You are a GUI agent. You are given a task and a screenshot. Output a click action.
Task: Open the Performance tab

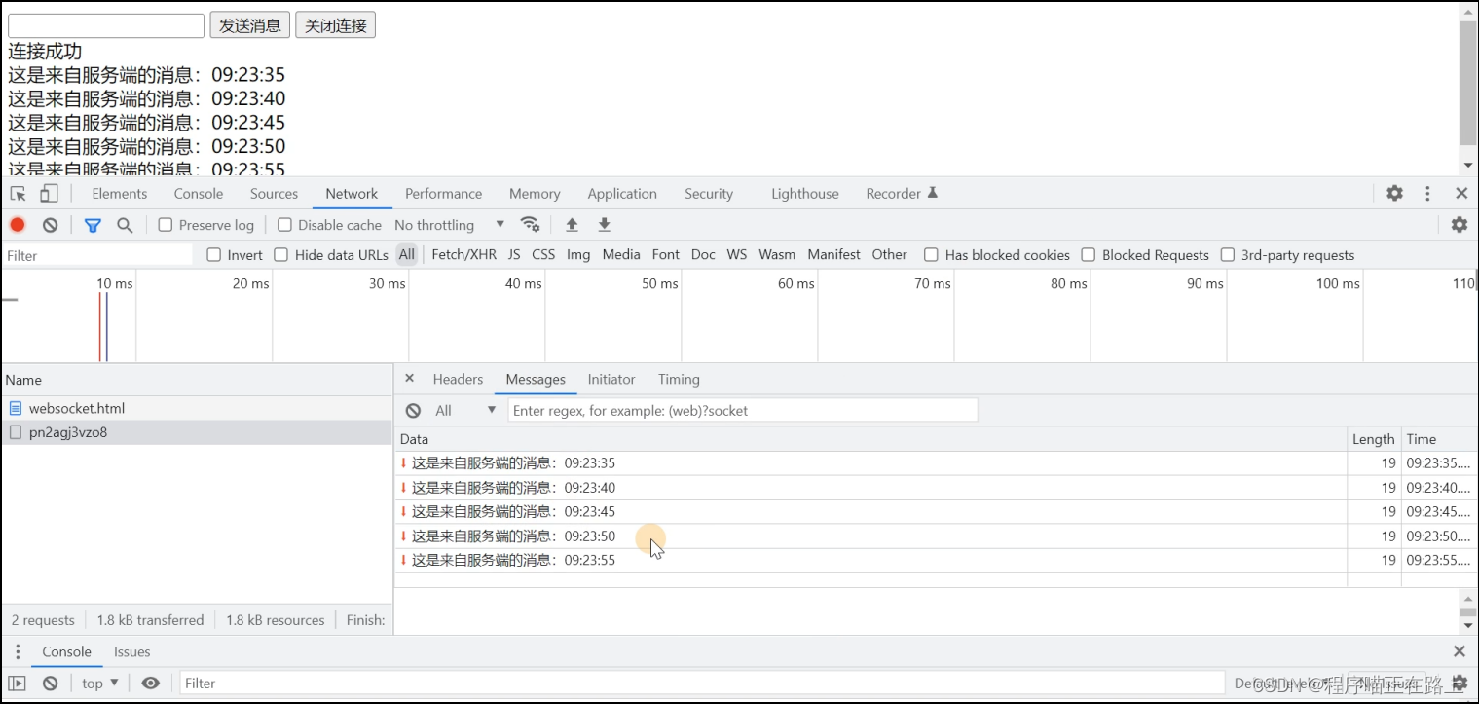coord(443,194)
